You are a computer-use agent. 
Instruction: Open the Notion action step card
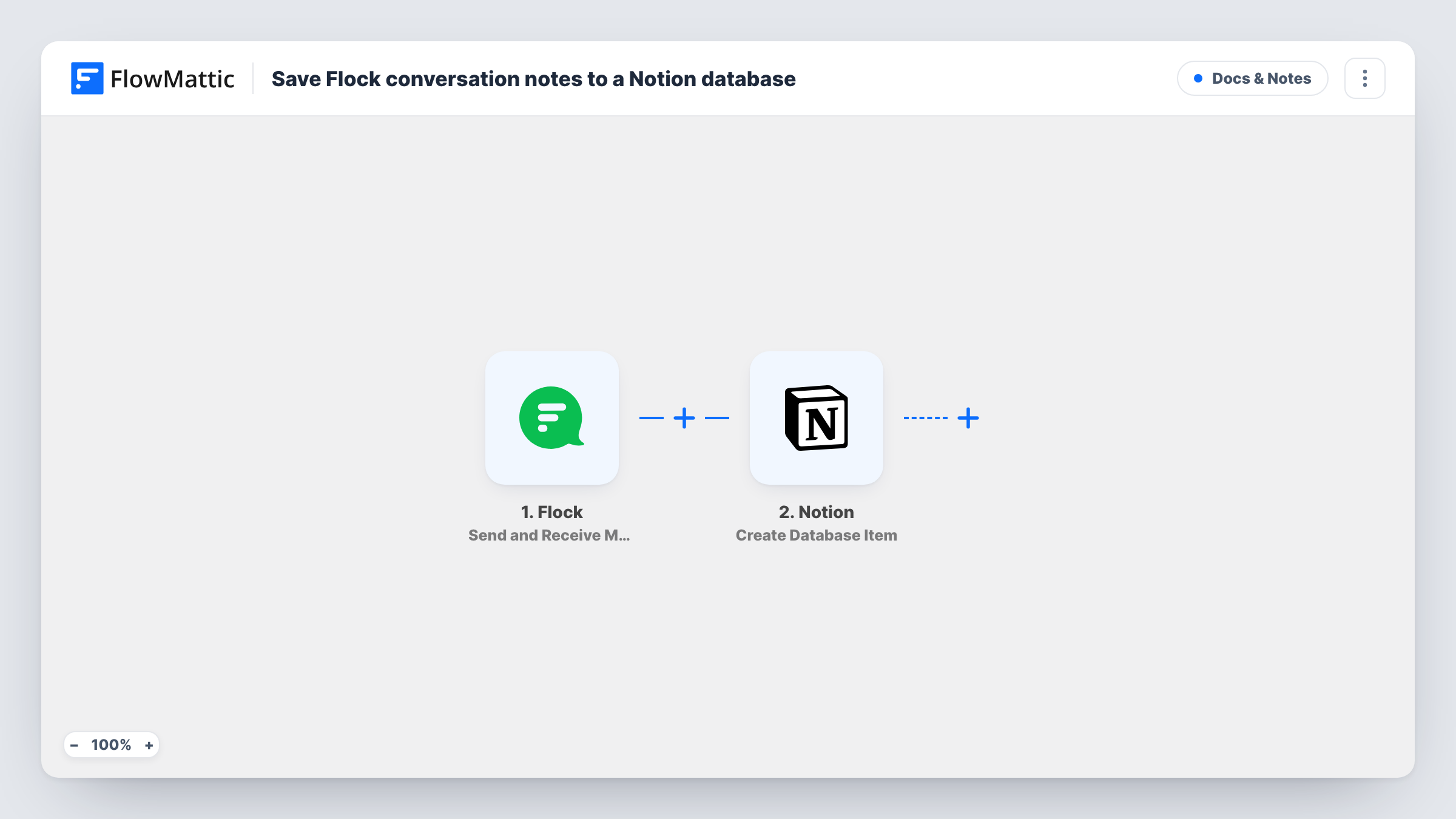[816, 417]
